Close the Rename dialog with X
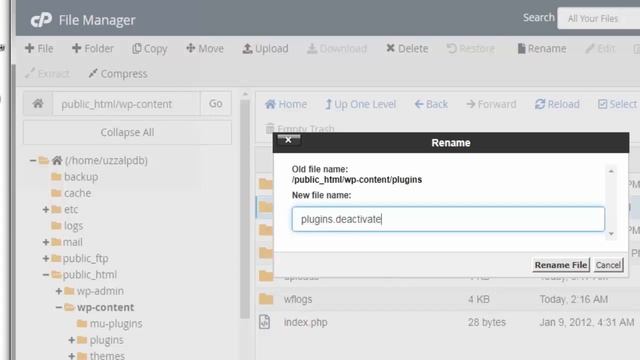Viewport: 640px width, 360px height. click(x=289, y=140)
